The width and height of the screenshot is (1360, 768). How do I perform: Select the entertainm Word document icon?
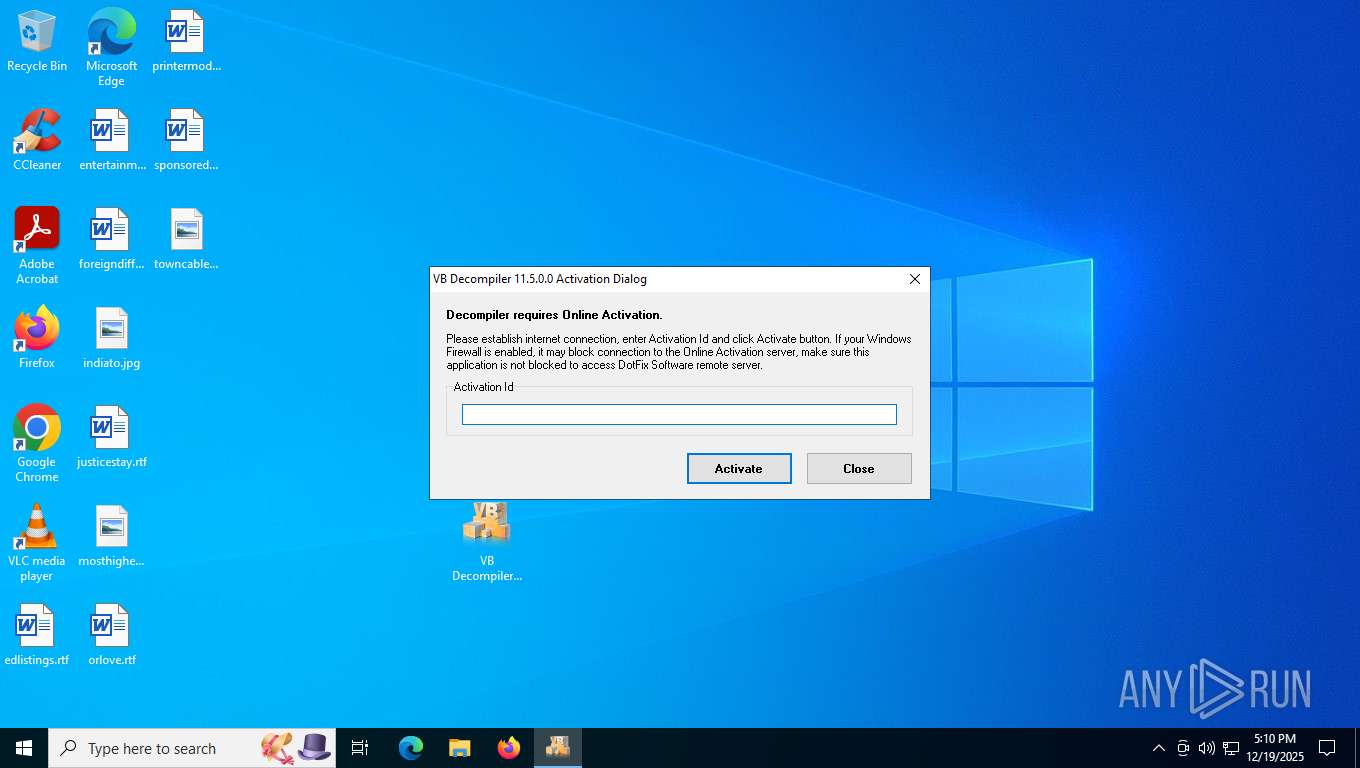pos(111,140)
